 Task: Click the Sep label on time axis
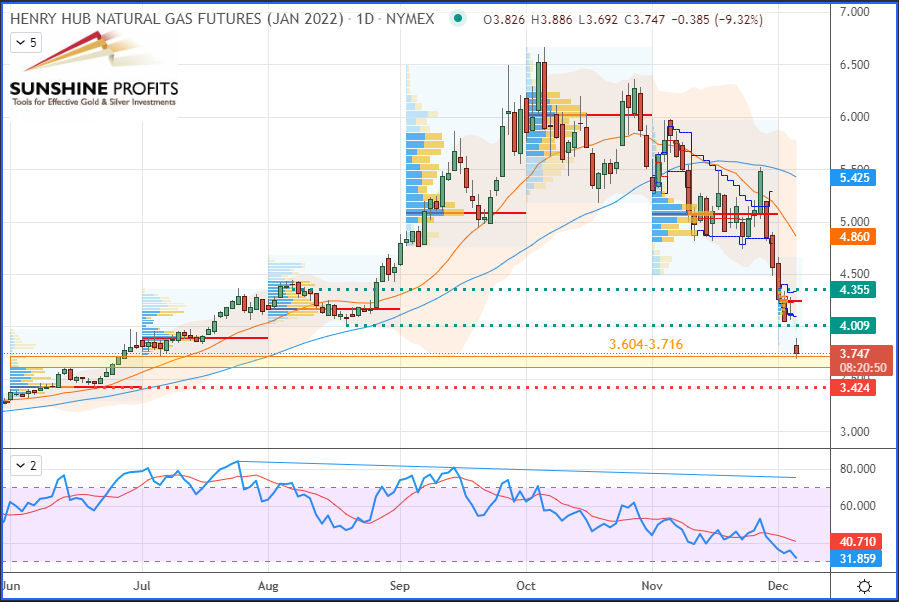coord(400,586)
